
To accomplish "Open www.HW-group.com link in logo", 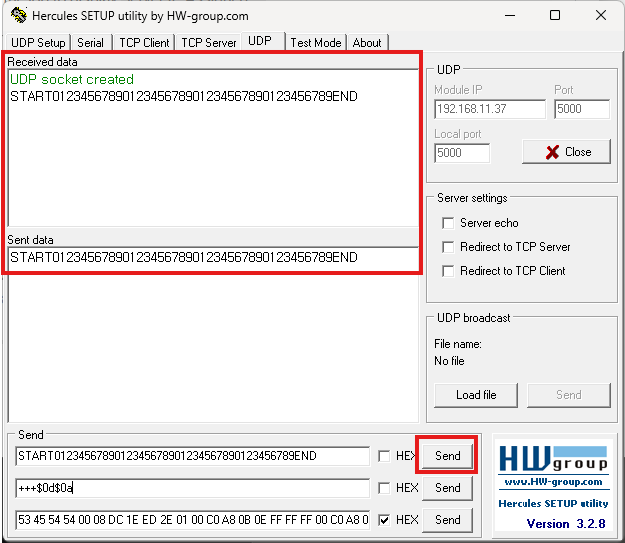I will [x=553, y=481].
